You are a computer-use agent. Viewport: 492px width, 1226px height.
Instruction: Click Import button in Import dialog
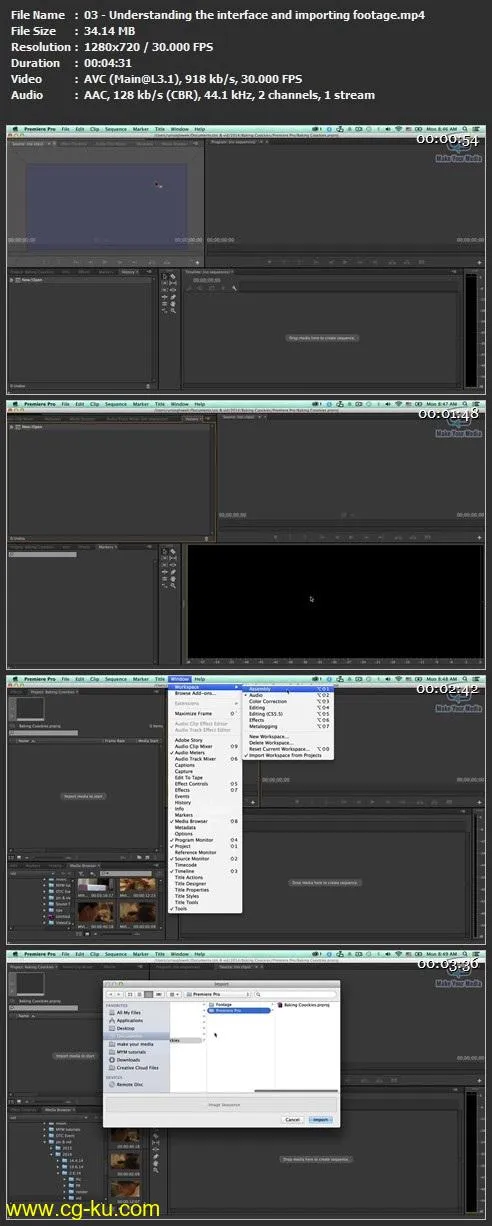[320, 1120]
